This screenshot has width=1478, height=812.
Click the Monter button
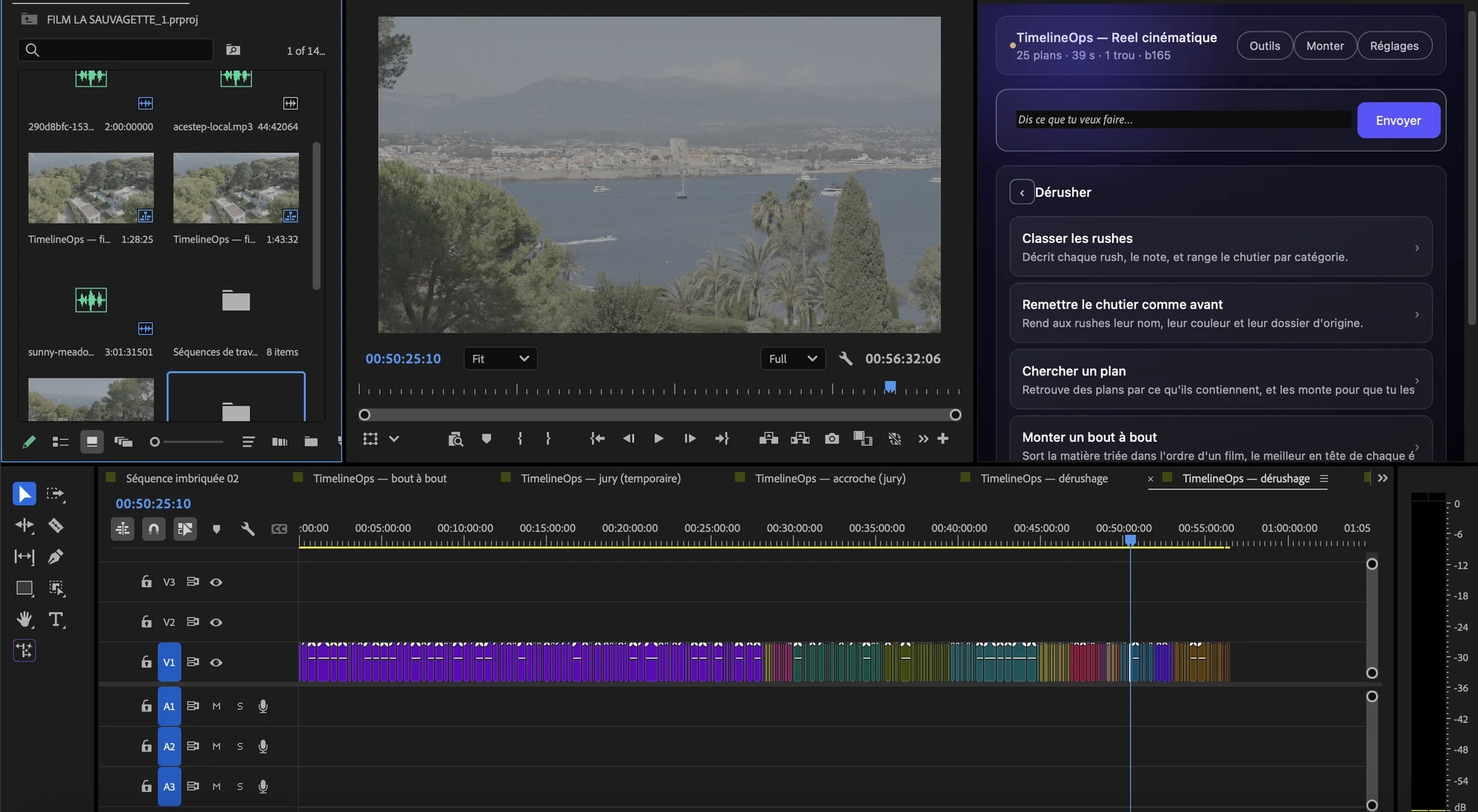(1324, 46)
